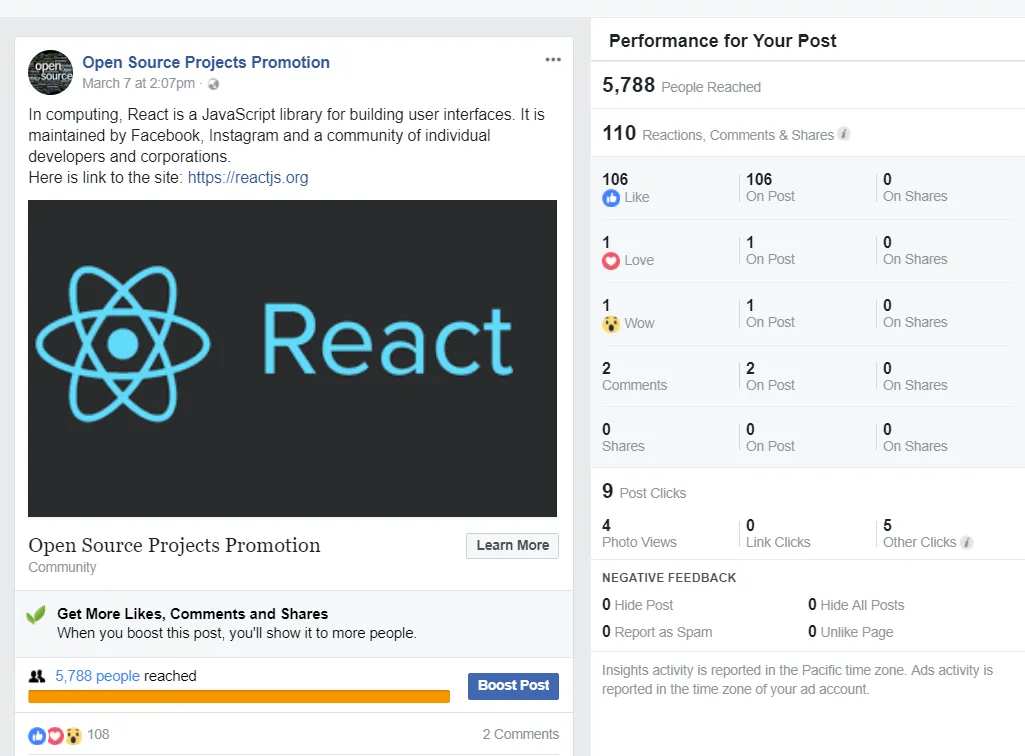Click the orange reach progress bar

point(239,696)
